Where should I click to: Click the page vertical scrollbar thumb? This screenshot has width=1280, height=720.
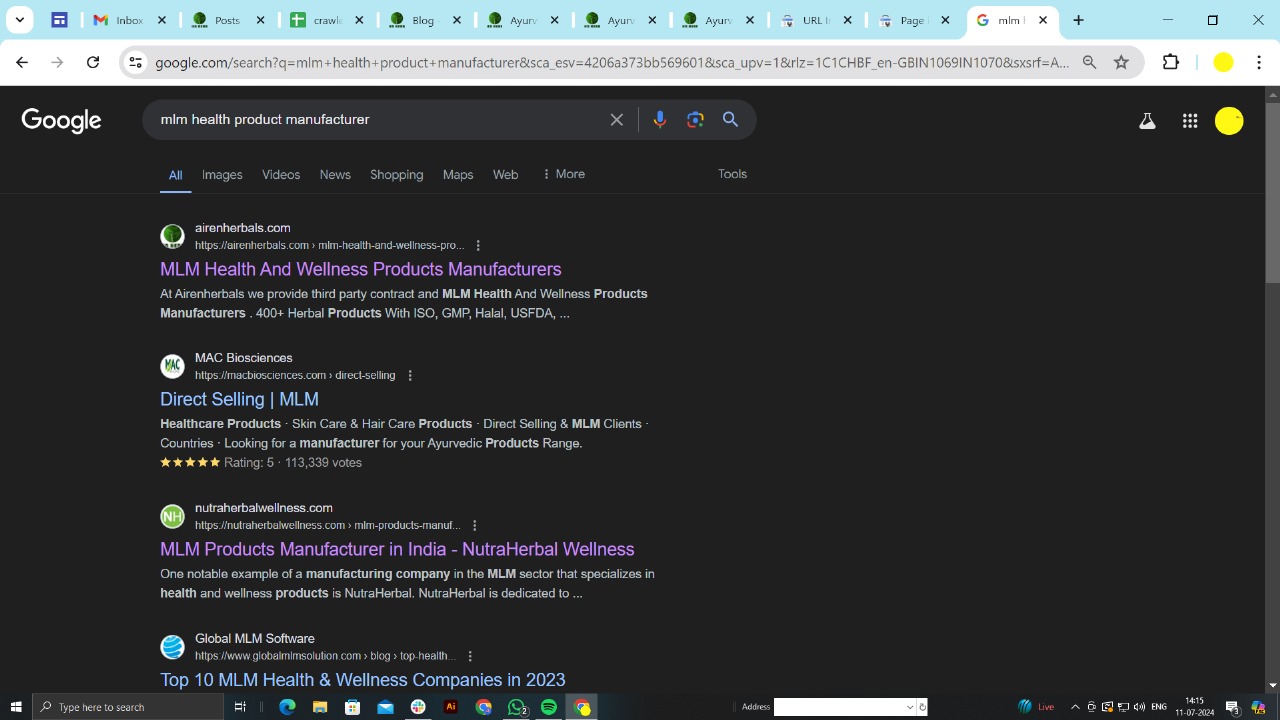coord(1272,192)
